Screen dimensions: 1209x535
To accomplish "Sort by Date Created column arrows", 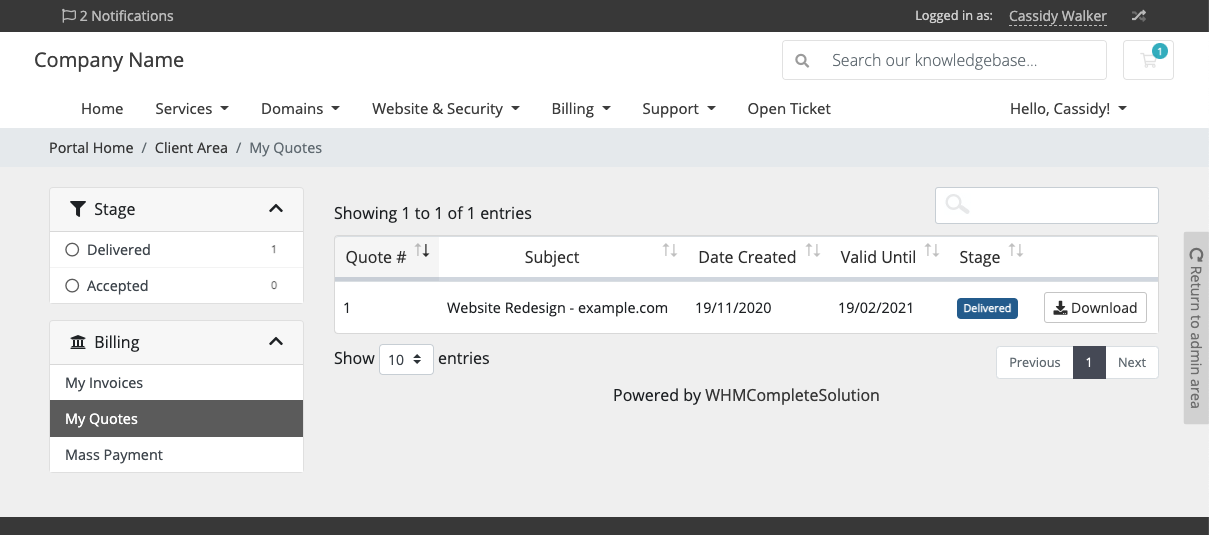I will pos(813,250).
